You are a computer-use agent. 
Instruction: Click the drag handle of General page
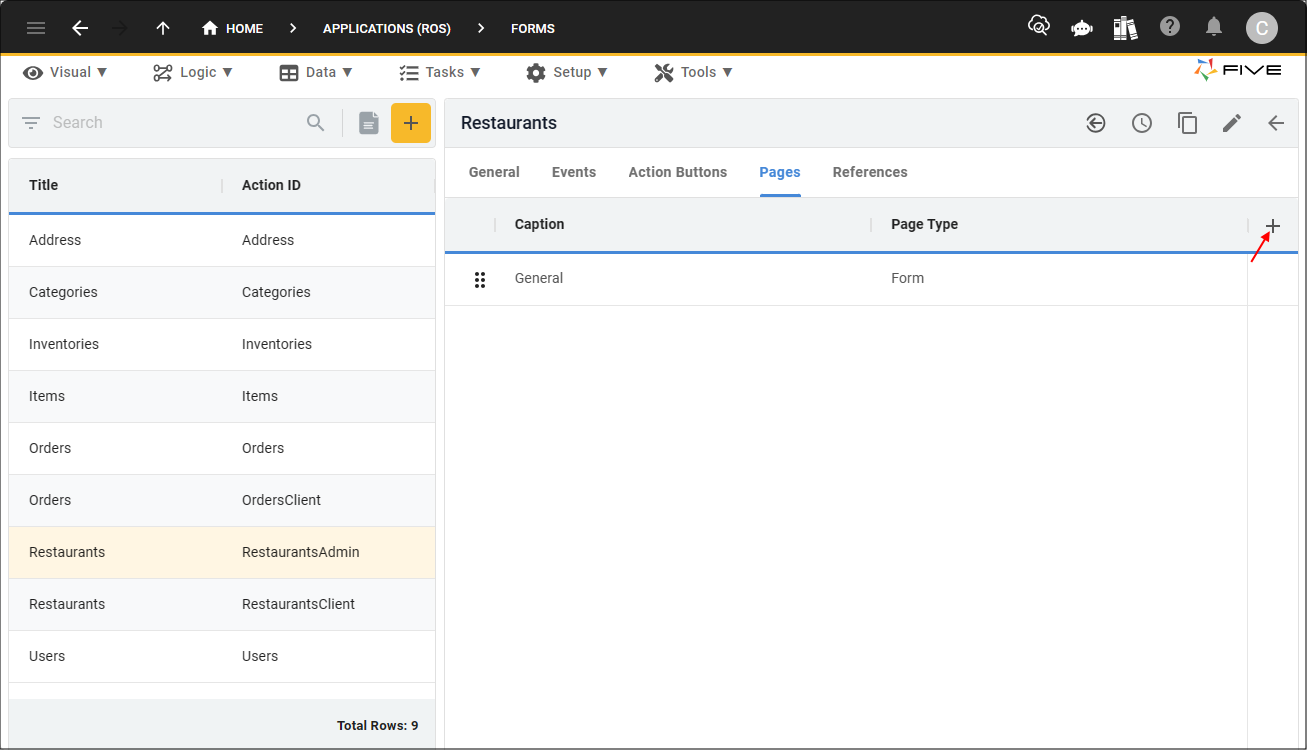pos(480,280)
